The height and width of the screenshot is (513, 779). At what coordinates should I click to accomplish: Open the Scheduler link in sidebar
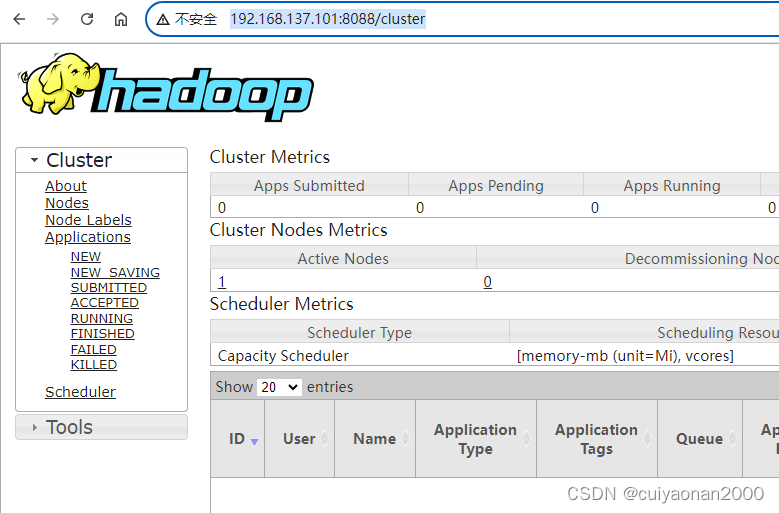tap(80, 392)
